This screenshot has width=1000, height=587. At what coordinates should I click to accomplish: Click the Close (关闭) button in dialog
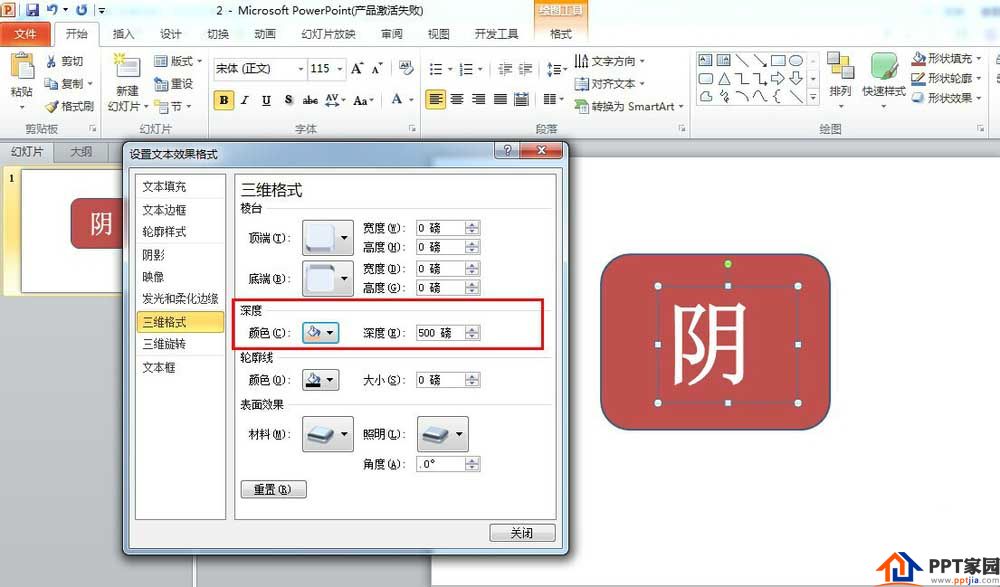[522, 533]
